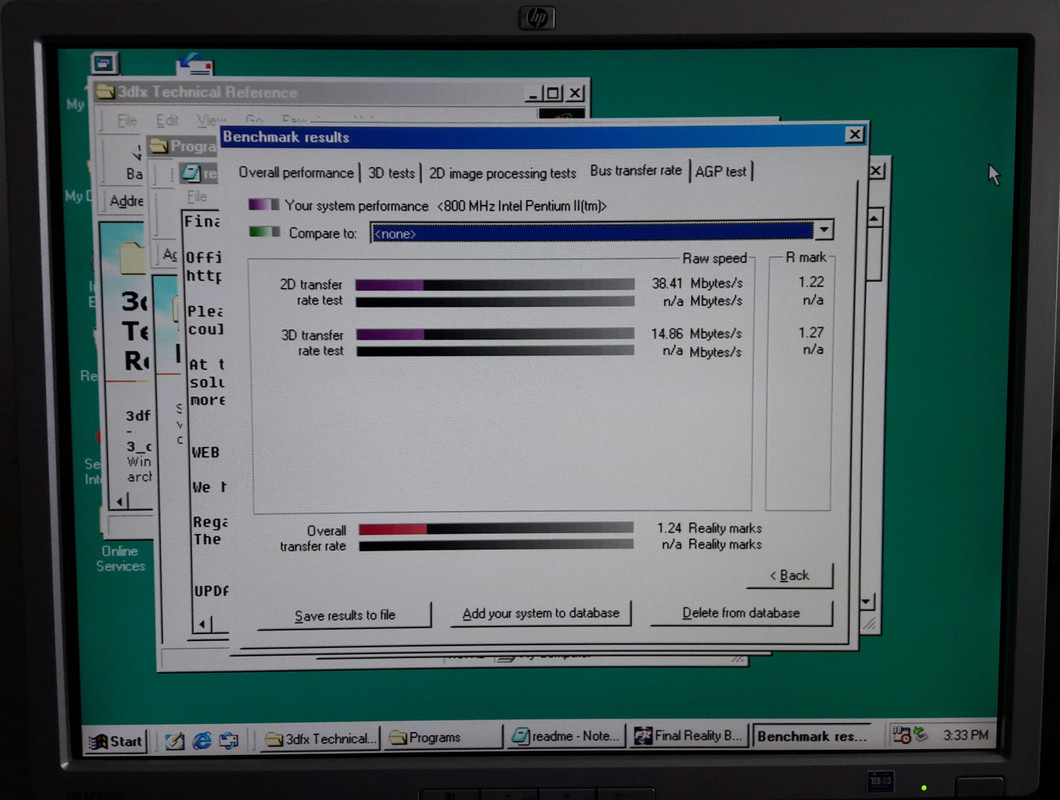Click the purple 3D transfer rate bar
The image size is (1060, 800).
point(390,334)
